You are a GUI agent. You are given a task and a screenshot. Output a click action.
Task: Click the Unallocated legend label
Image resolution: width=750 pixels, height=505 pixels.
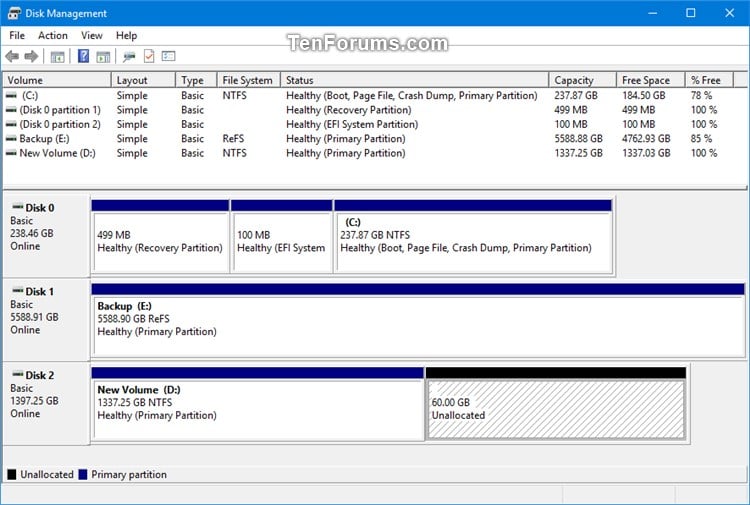point(47,474)
